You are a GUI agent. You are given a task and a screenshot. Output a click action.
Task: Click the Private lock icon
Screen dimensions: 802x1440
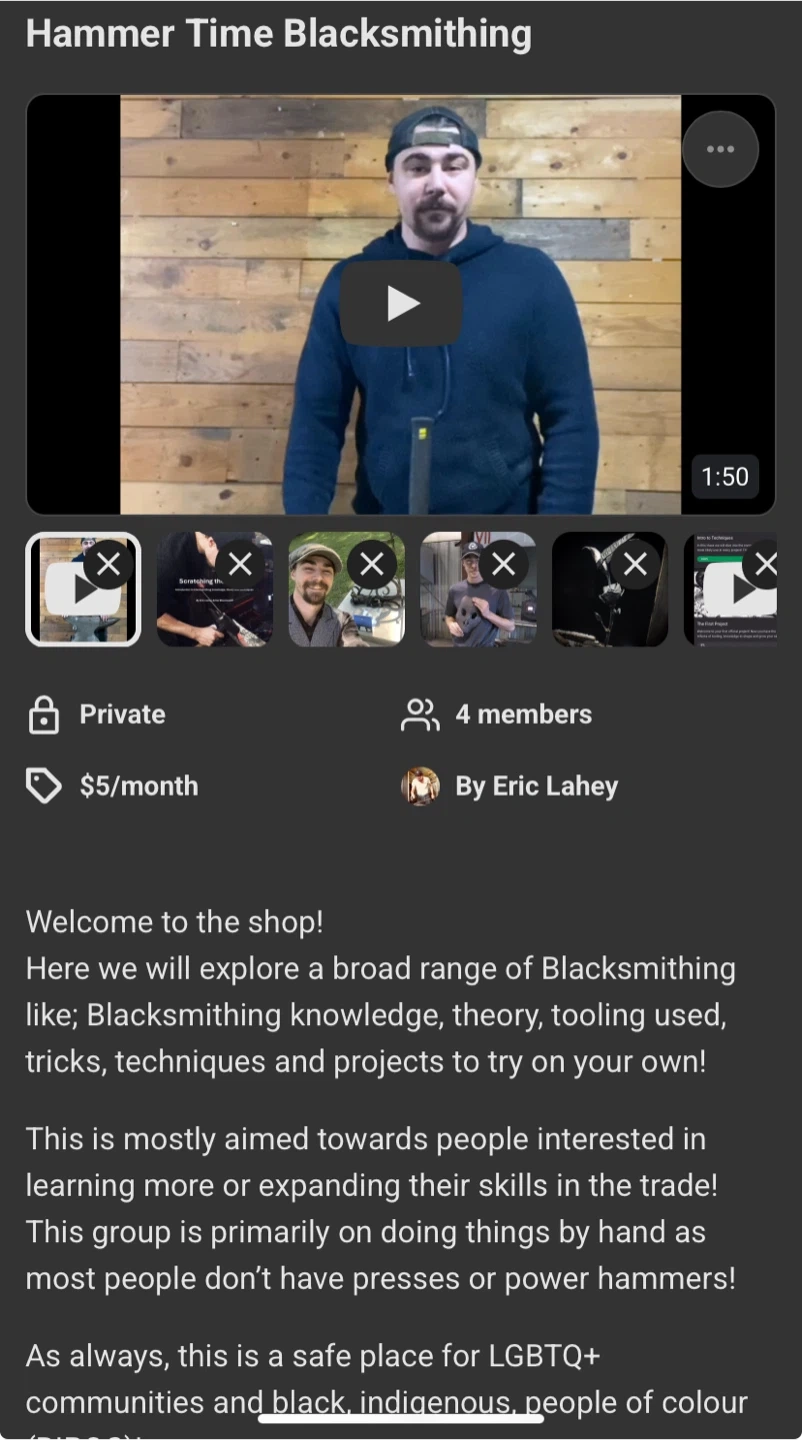(43, 715)
